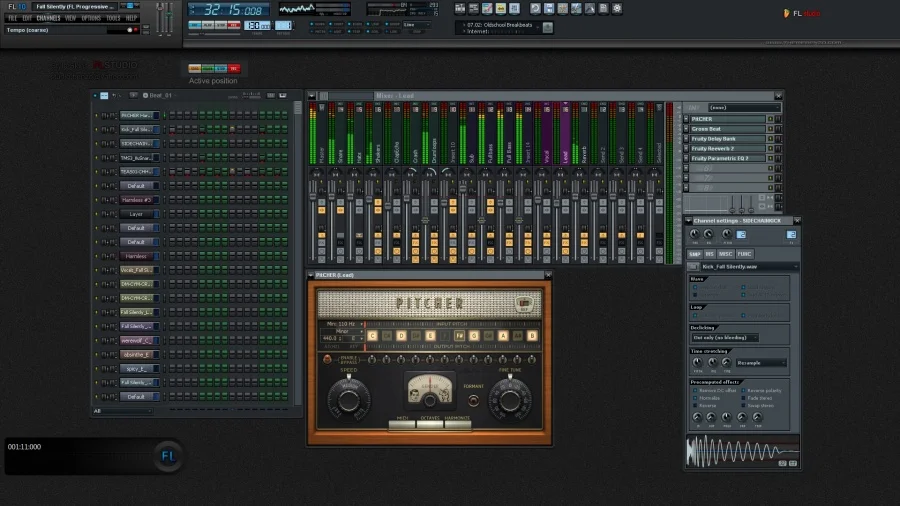Open the HELP menu
This screenshot has width=900, height=506.
pos(131,18)
